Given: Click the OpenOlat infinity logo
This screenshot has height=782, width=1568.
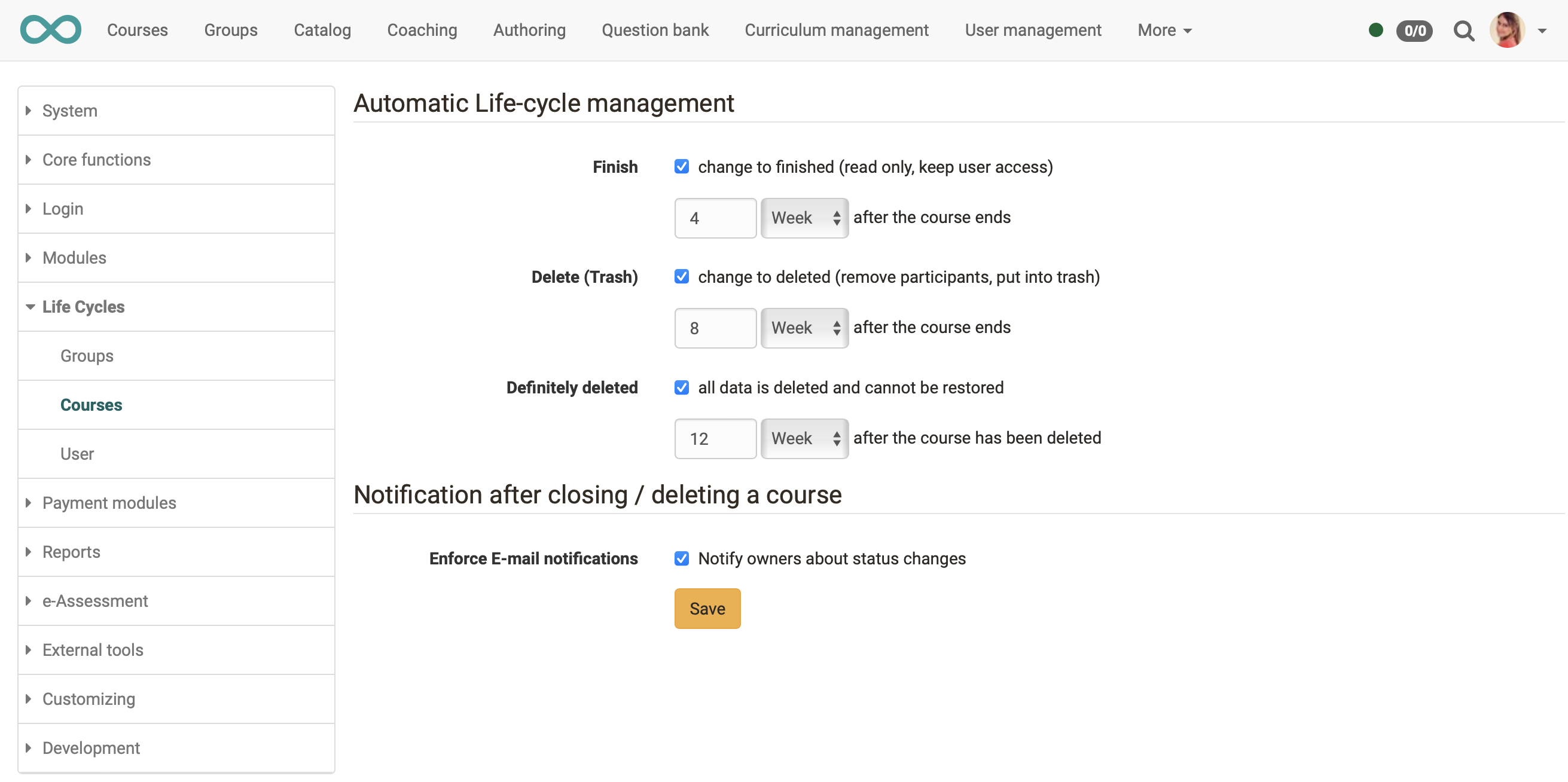Looking at the screenshot, I should pos(50,30).
